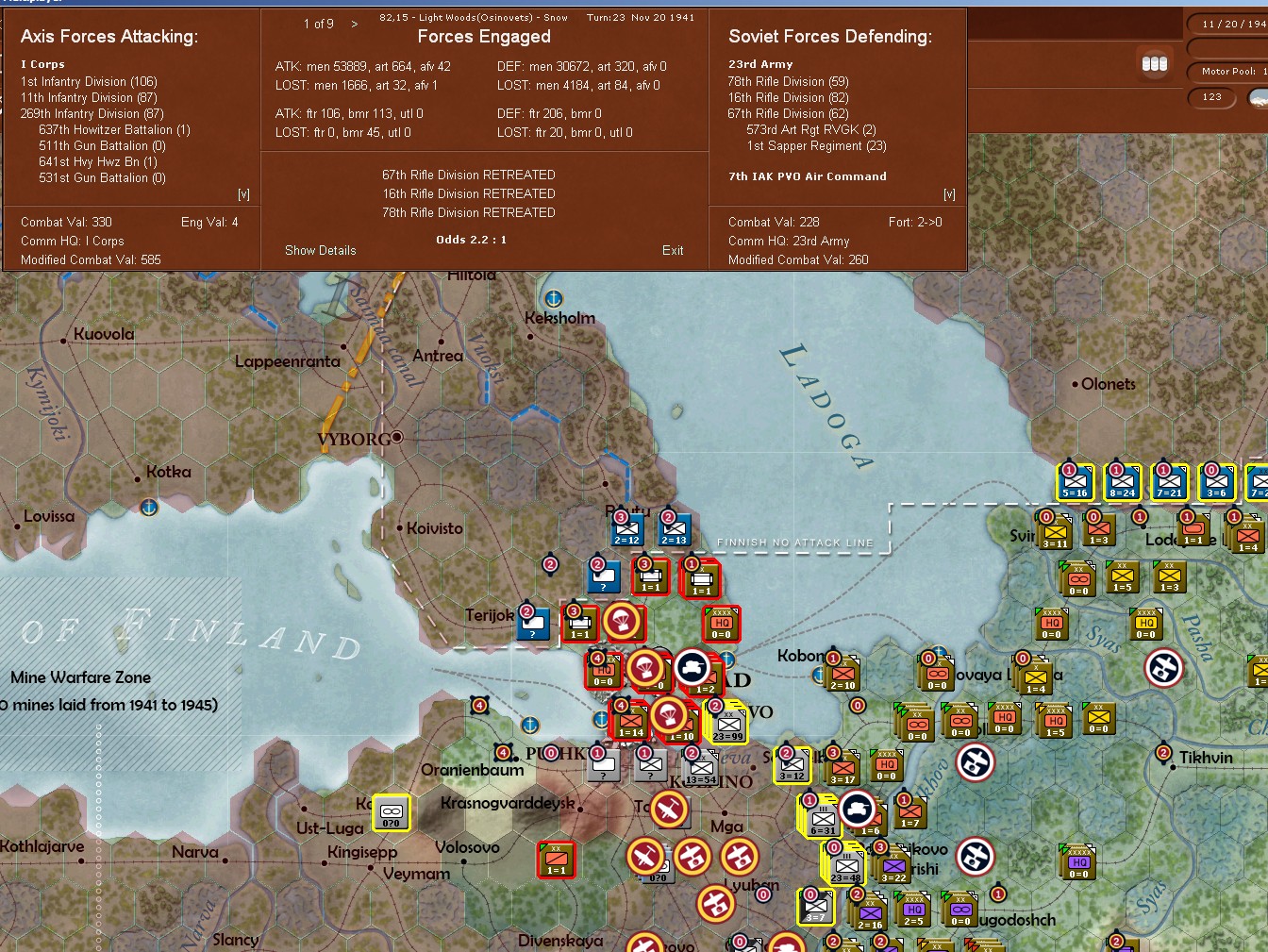Exit the combat report window
Image resolution: width=1268 pixels, height=952 pixels.
673,250
